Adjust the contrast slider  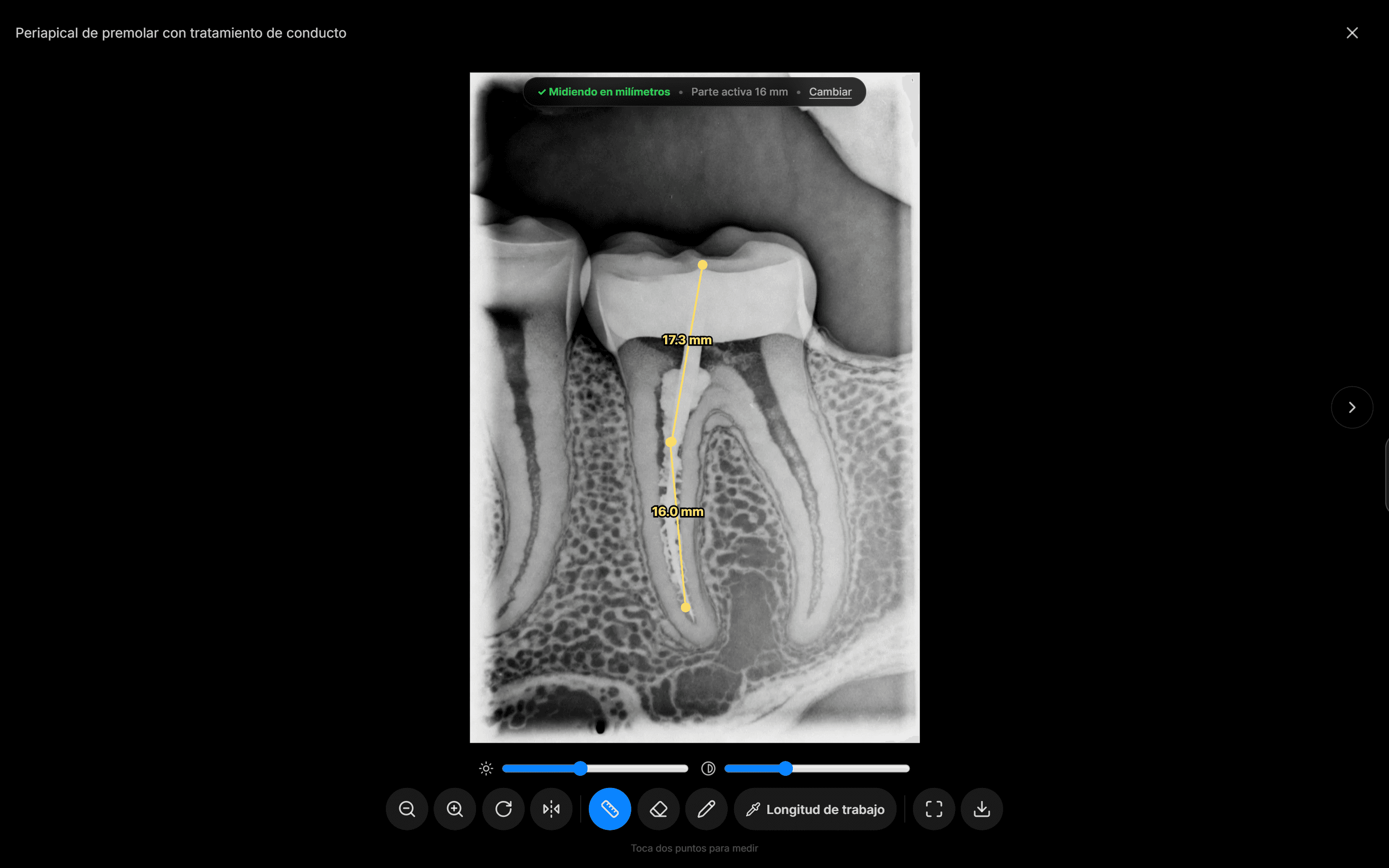click(817, 768)
